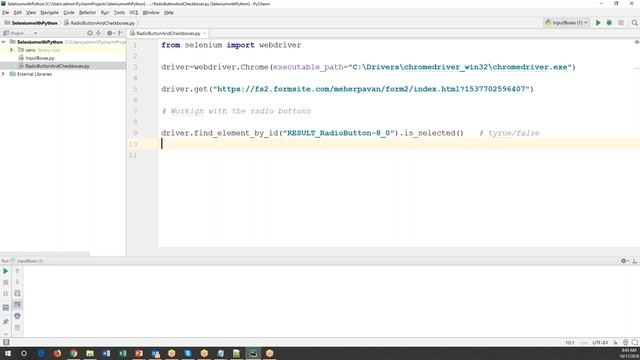640x360 pixels.
Task: Open Cortana search circle on taskbar
Action: pos(24,353)
